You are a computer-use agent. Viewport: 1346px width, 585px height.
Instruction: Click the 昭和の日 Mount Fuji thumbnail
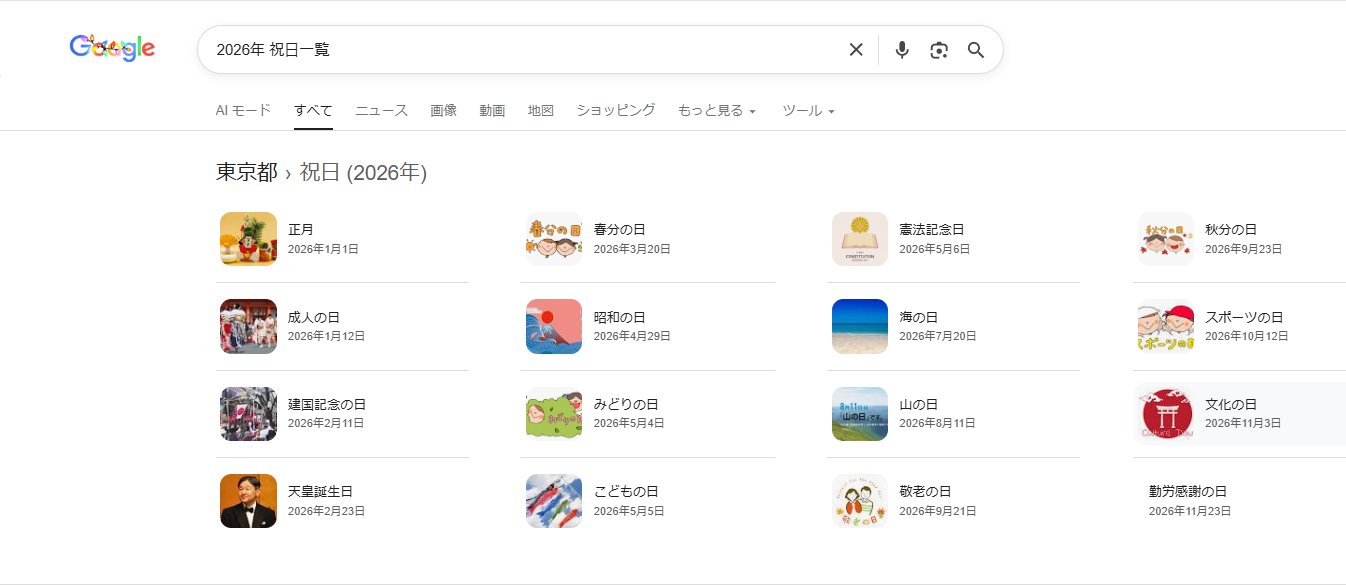(553, 326)
